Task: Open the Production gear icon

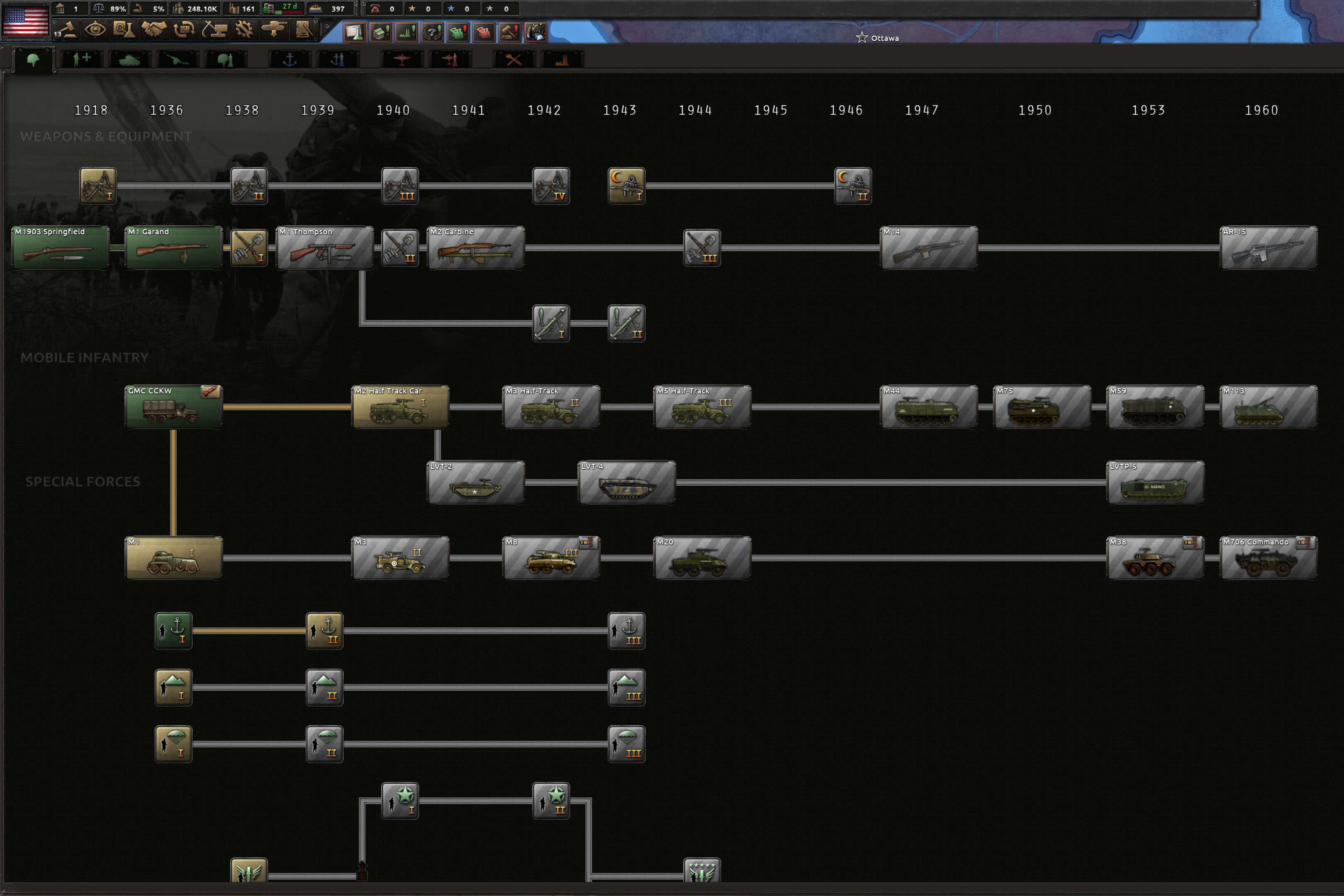Action: click(x=245, y=30)
